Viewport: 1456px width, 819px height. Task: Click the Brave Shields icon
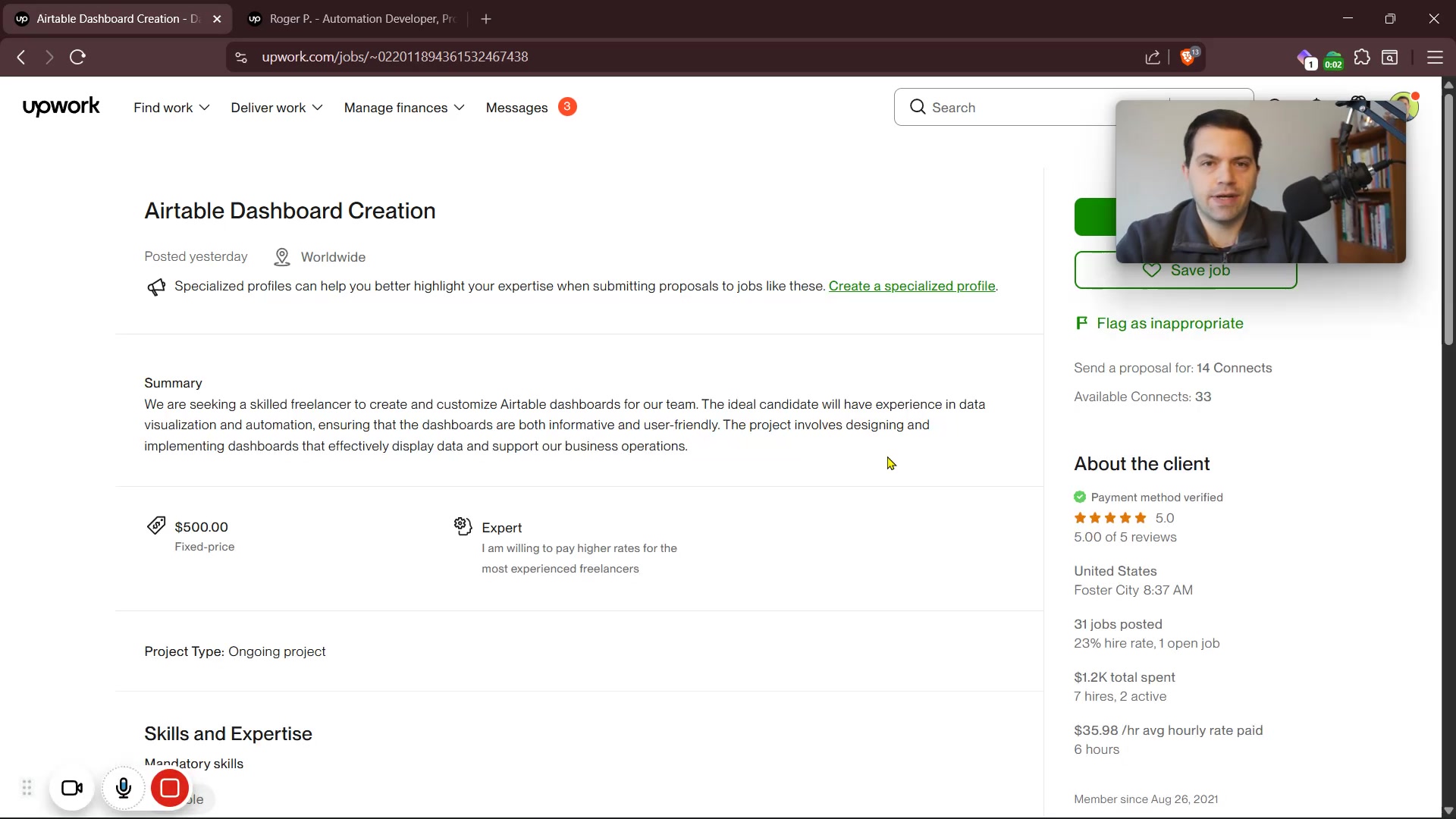click(1188, 57)
